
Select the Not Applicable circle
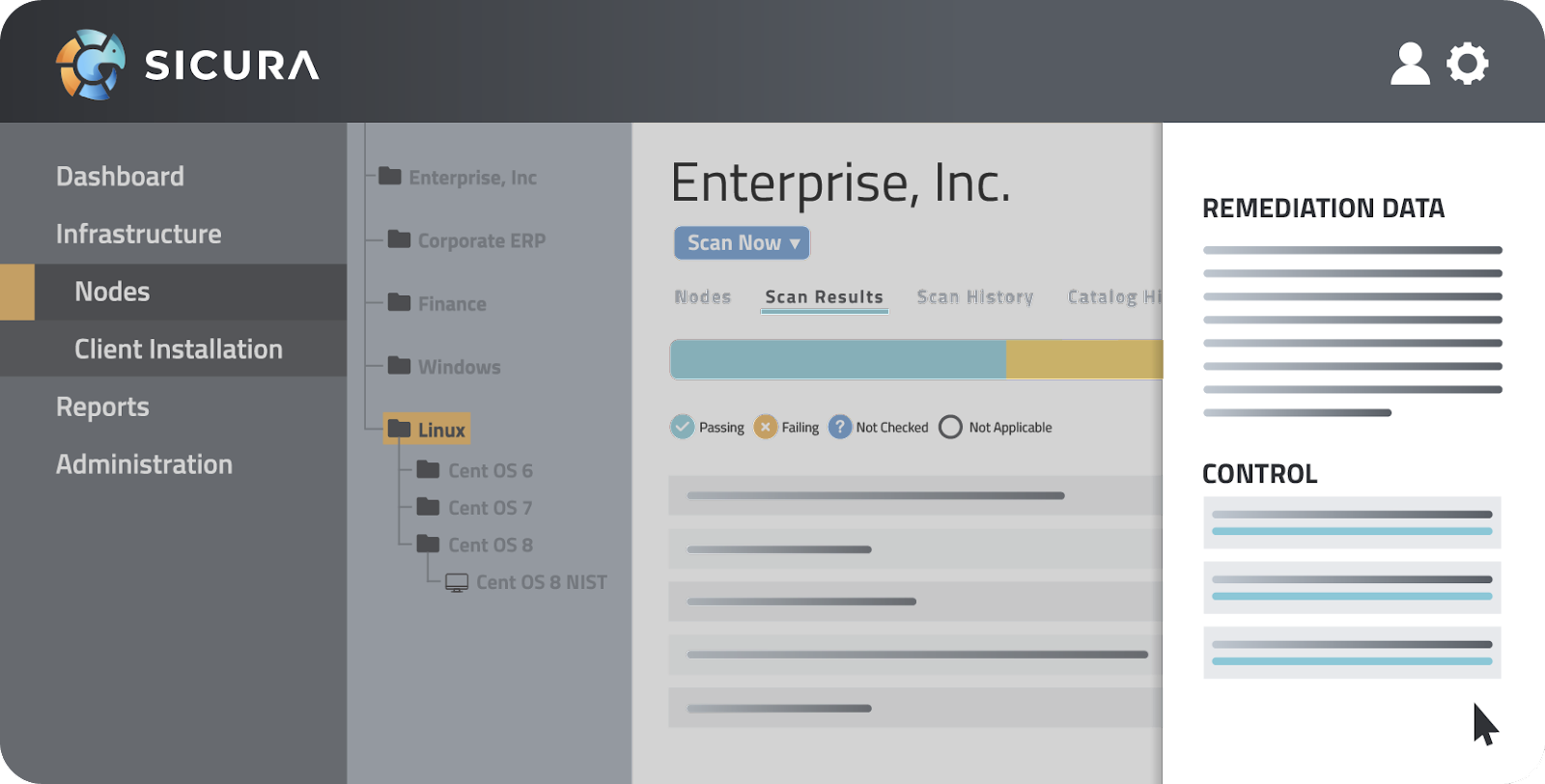click(x=950, y=427)
